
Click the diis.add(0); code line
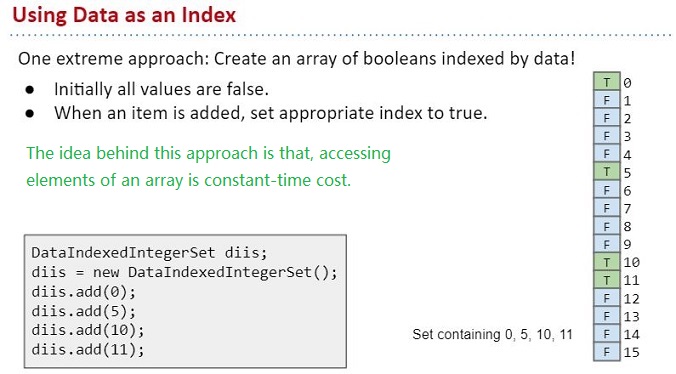coord(84,292)
